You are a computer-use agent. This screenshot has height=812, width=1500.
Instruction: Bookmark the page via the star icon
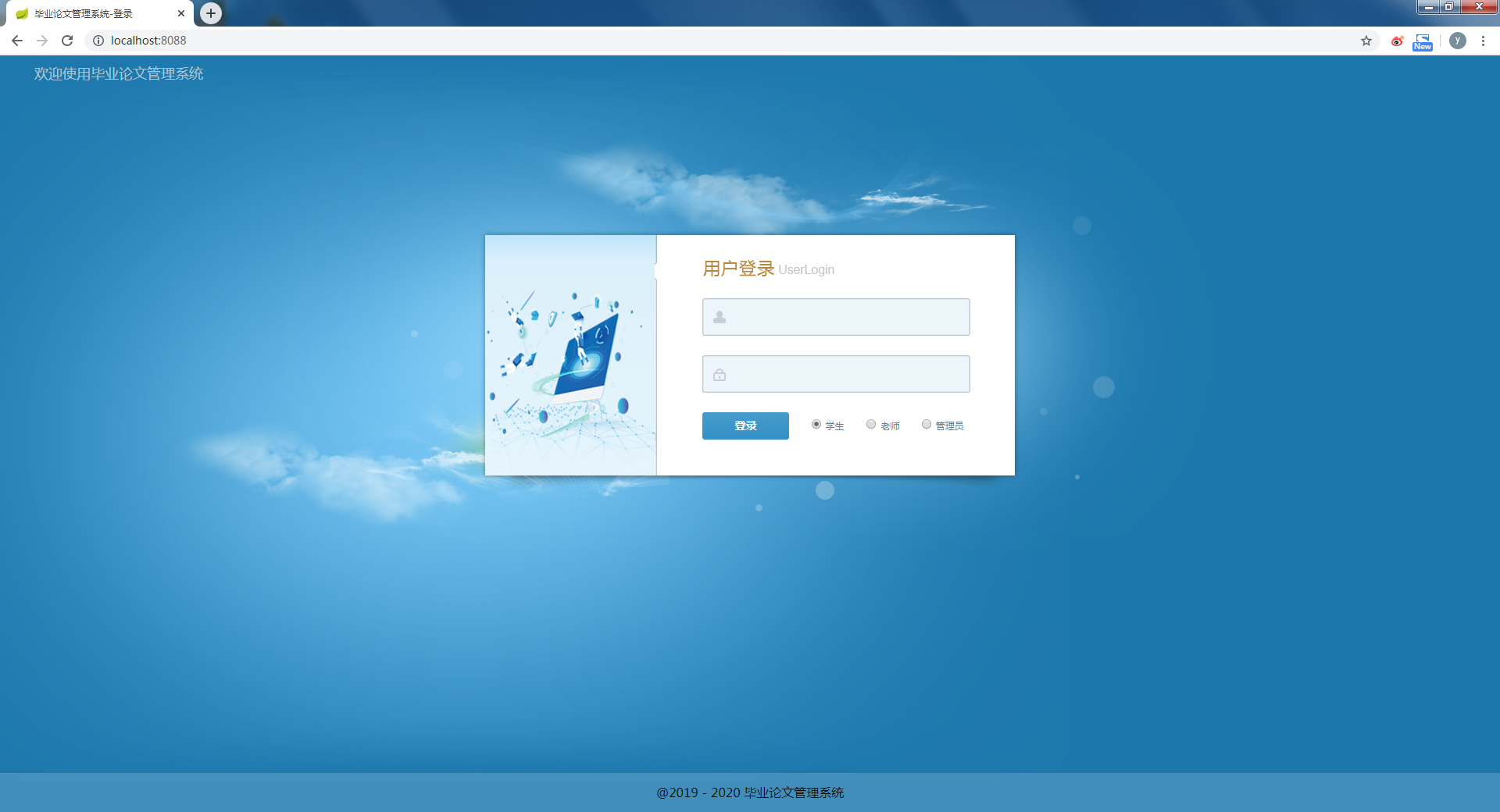[x=1366, y=41]
